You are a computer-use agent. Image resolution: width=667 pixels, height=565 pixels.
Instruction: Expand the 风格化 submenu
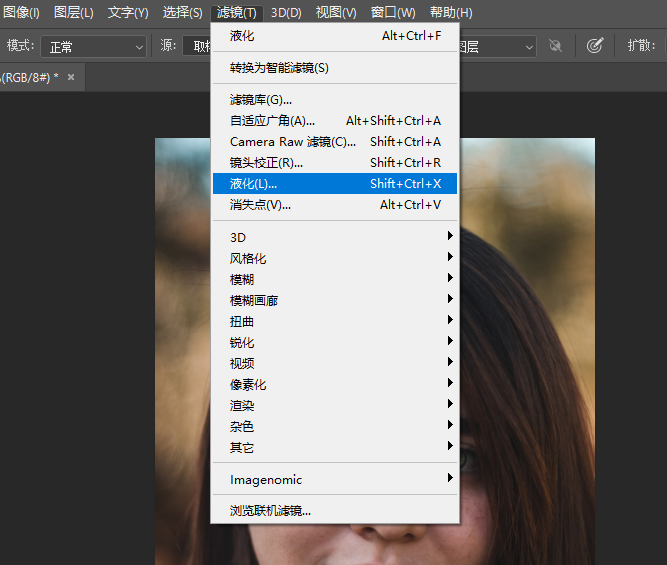tap(335, 258)
